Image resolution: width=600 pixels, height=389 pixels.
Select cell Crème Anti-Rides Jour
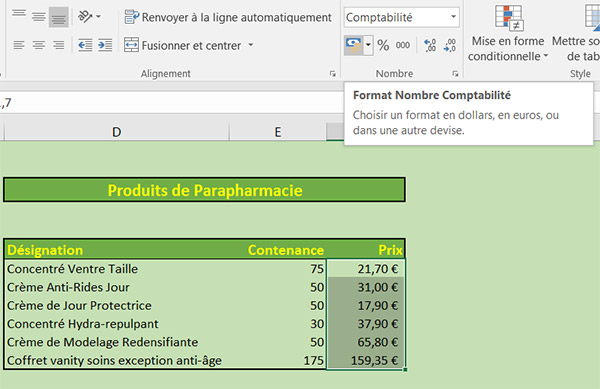(x=117, y=287)
